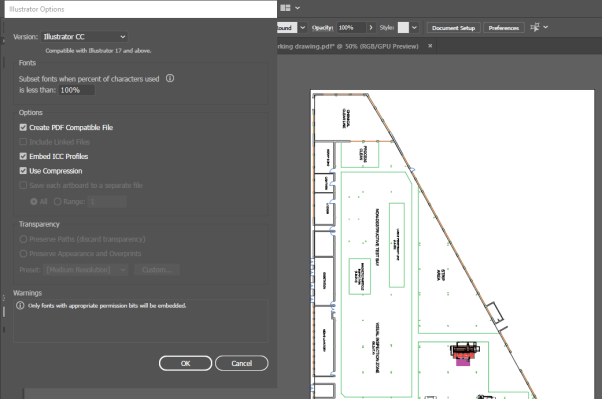Screen dimensions: 602x399
Task: Click the subset fonts info icon
Action: coord(170,78)
